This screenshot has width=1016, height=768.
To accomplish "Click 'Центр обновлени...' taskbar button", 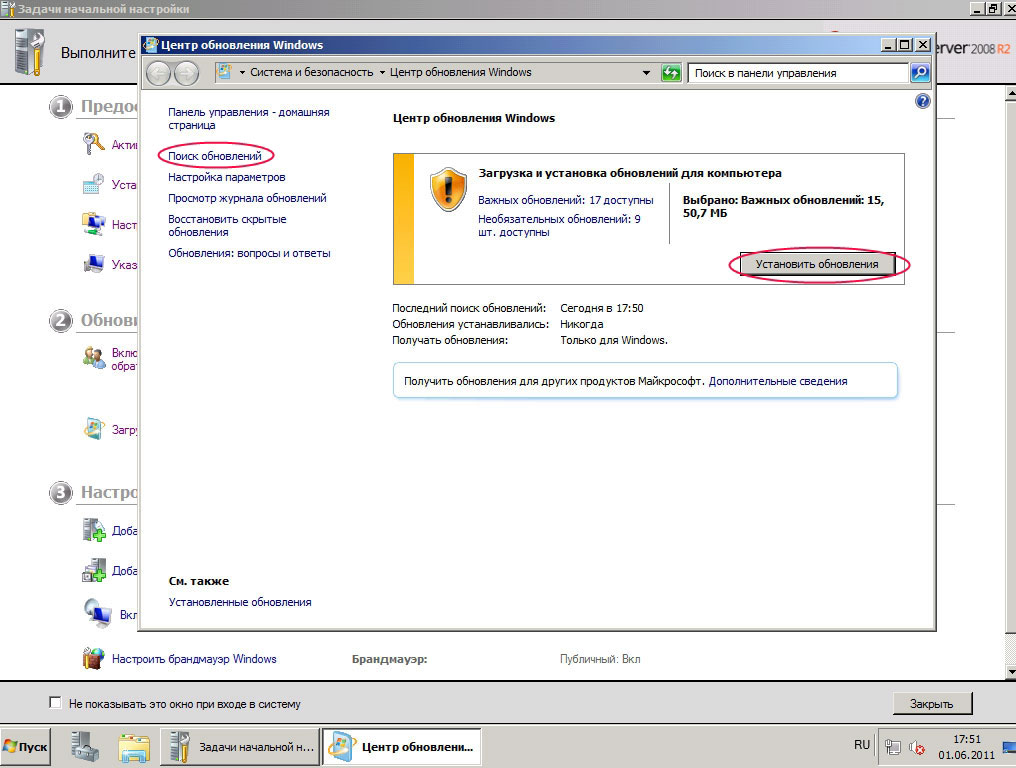I will point(402,747).
